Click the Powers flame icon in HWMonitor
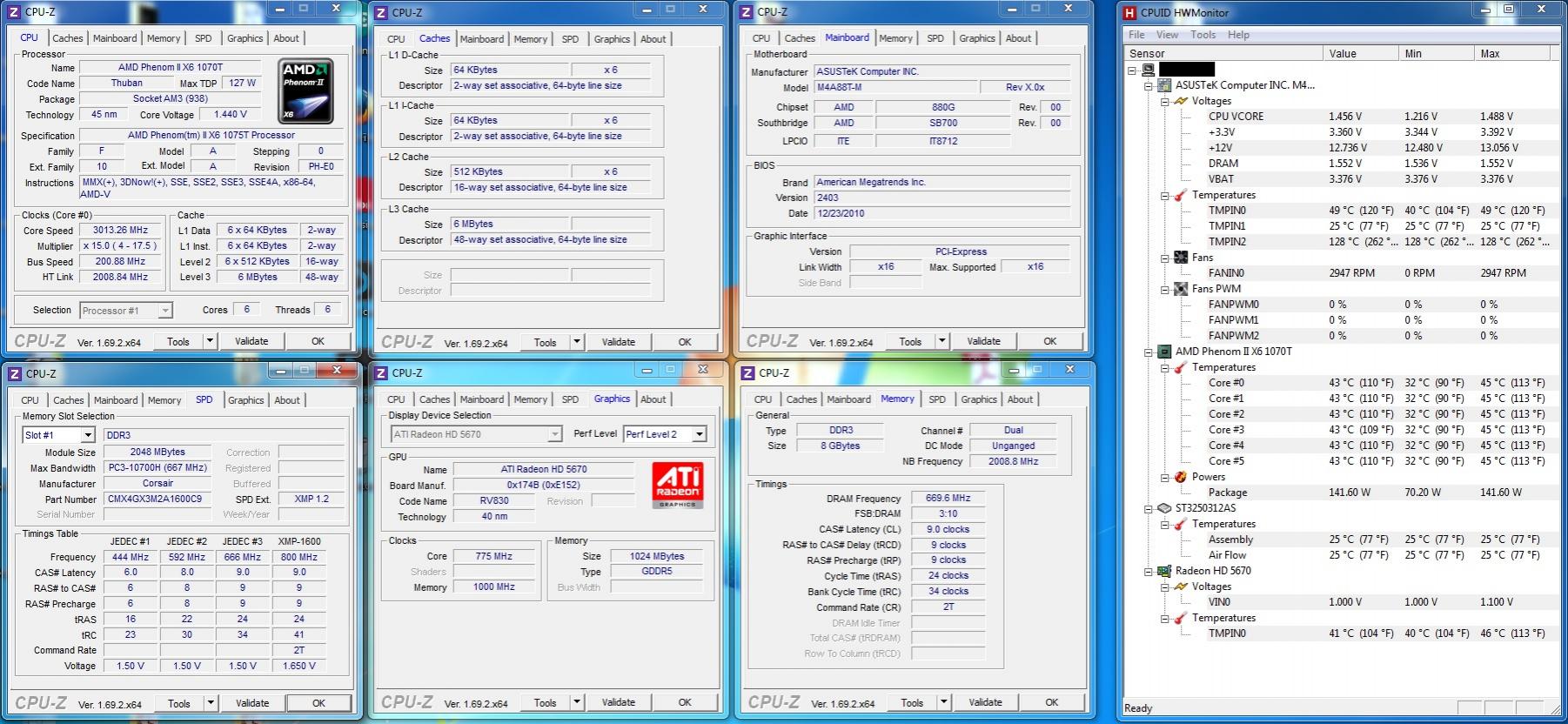Image resolution: width=1568 pixels, height=724 pixels. [x=1181, y=477]
